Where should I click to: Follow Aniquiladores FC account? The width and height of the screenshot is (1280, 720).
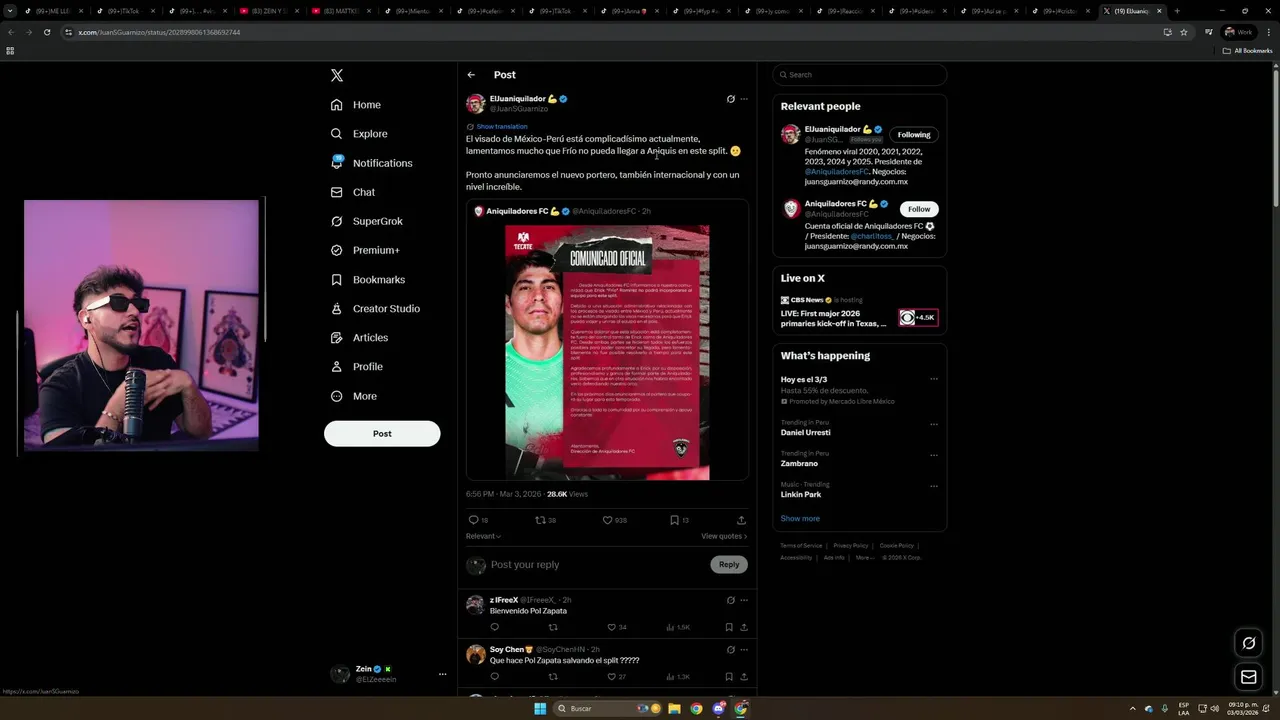click(919, 209)
